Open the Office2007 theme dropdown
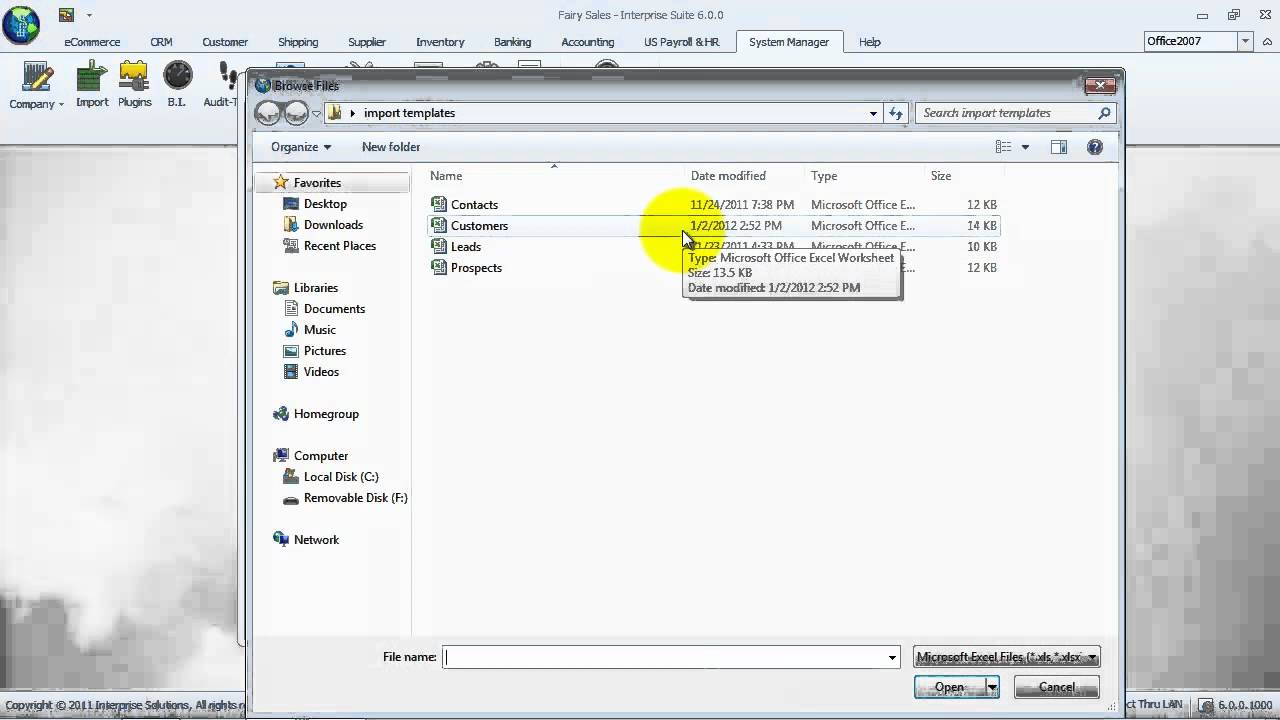Viewport: 1280px width, 720px height. tap(1245, 41)
